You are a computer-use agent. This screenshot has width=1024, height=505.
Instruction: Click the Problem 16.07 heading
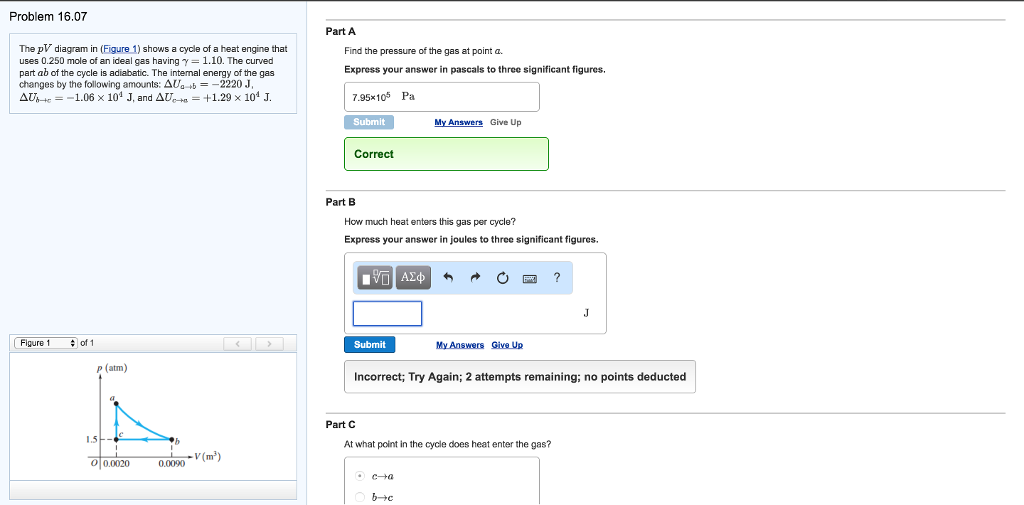pyautogui.click(x=48, y=16)
